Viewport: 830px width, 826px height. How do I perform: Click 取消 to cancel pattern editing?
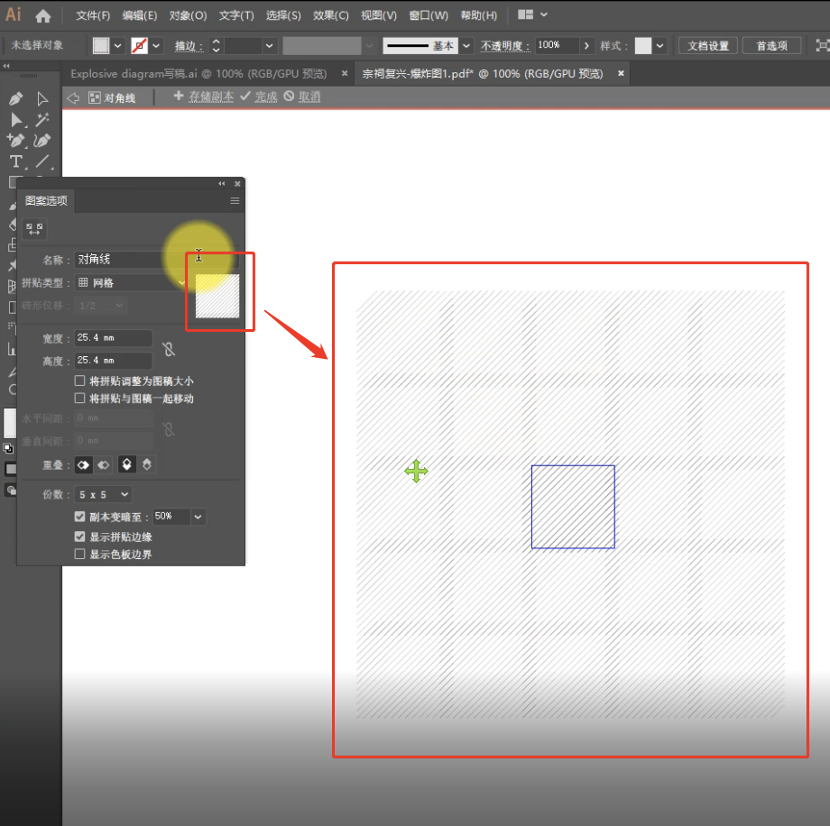tap(309, 96)
